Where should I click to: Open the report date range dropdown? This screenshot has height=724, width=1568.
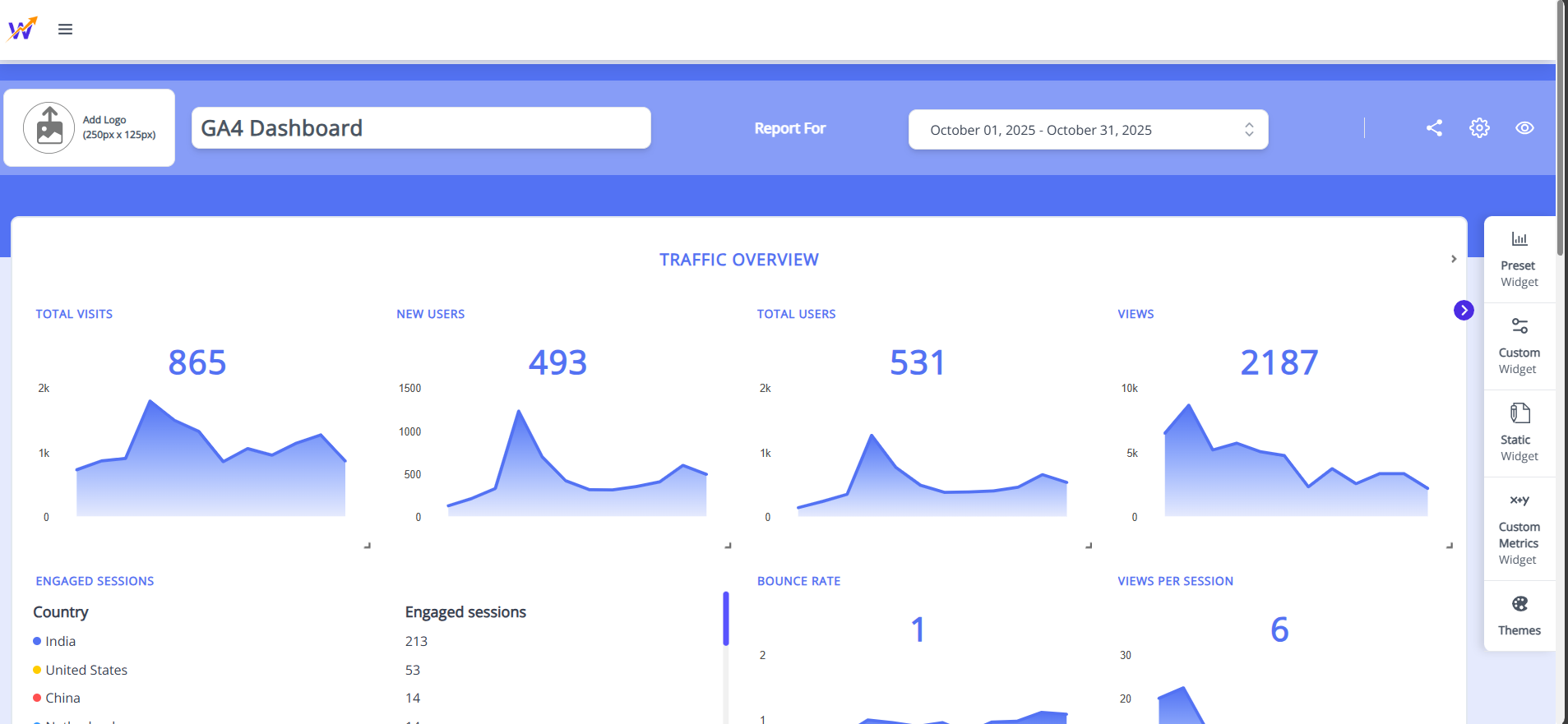(x=1087, y=130)
